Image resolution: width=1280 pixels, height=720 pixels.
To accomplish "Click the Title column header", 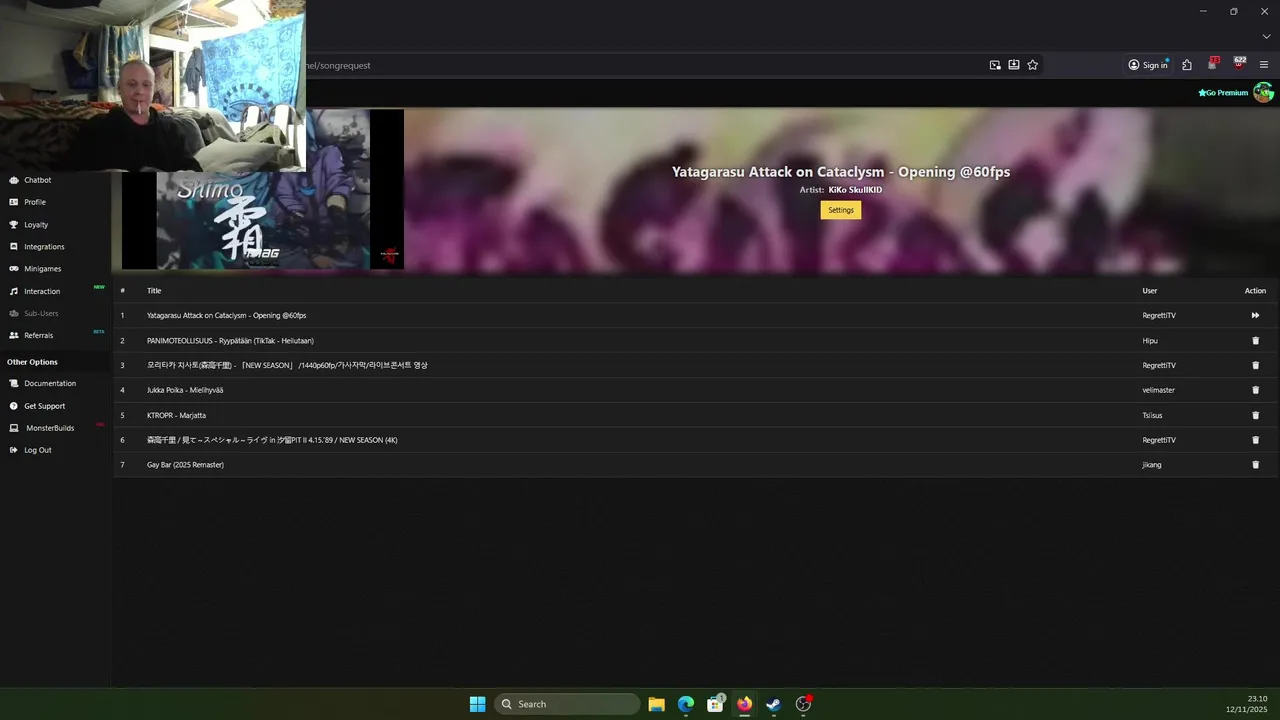I will [x=154, y=291].
